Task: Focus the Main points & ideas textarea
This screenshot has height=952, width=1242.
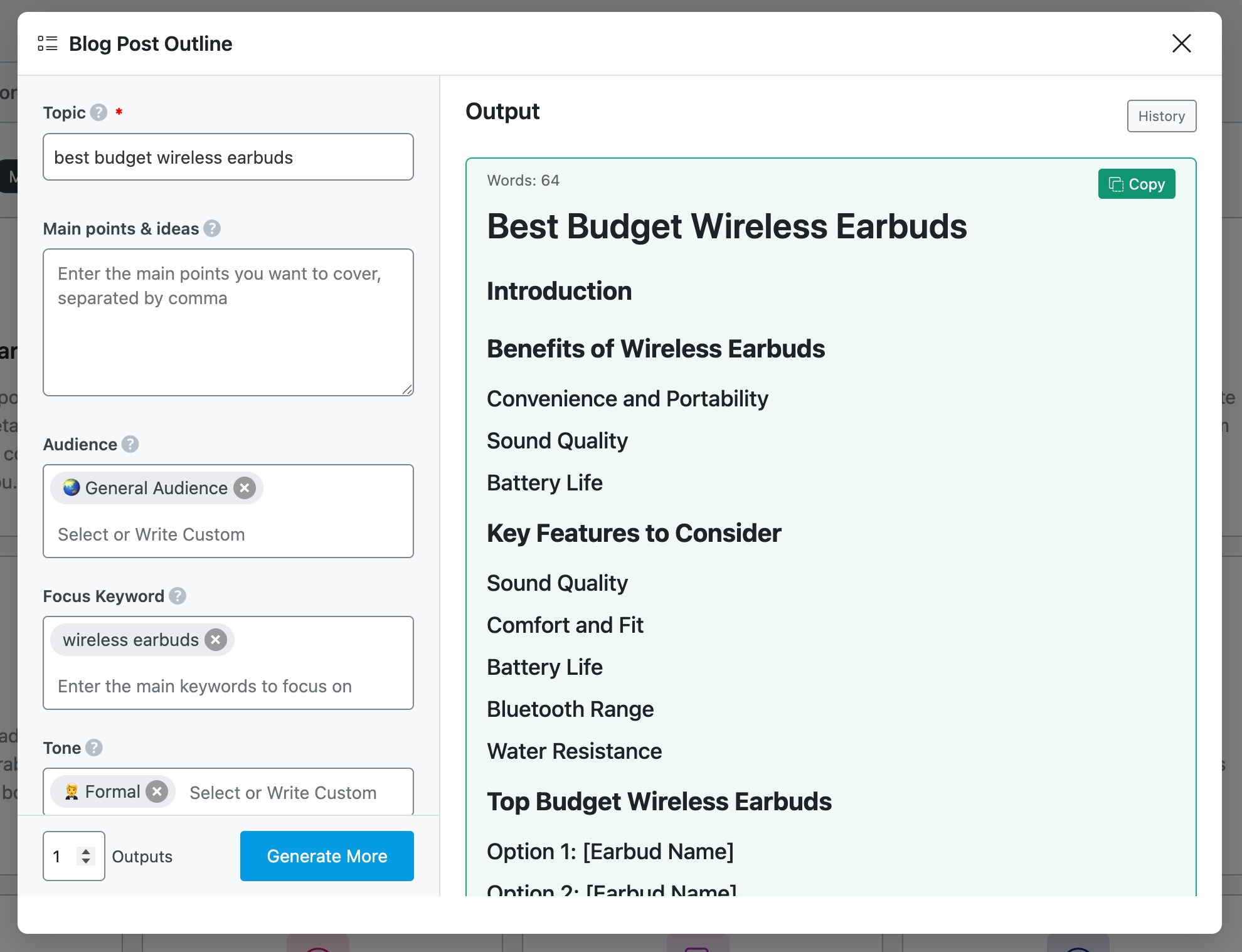Action: tap(228, 322)
